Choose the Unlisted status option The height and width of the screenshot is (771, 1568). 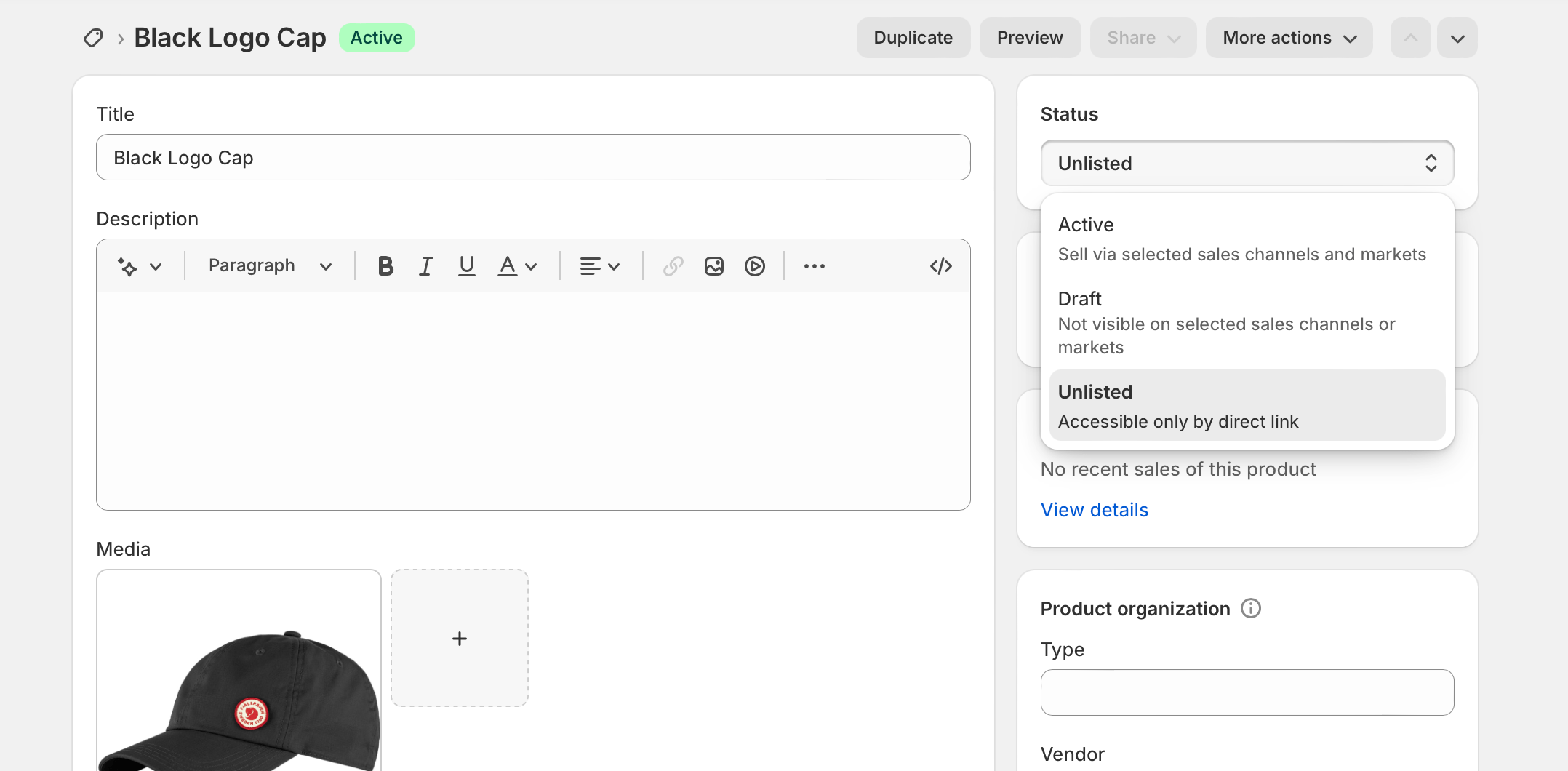click(x=1247, y=406)
